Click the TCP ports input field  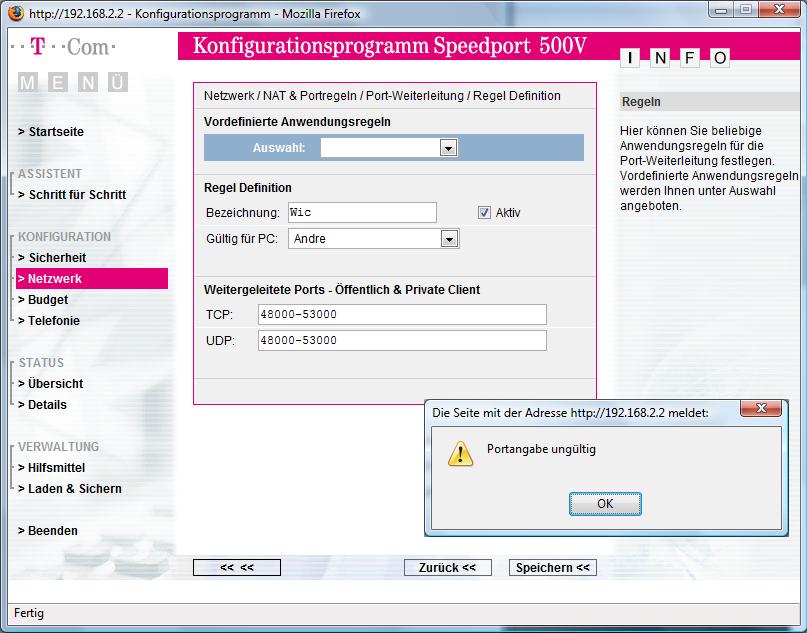click(x=402, y=314)
